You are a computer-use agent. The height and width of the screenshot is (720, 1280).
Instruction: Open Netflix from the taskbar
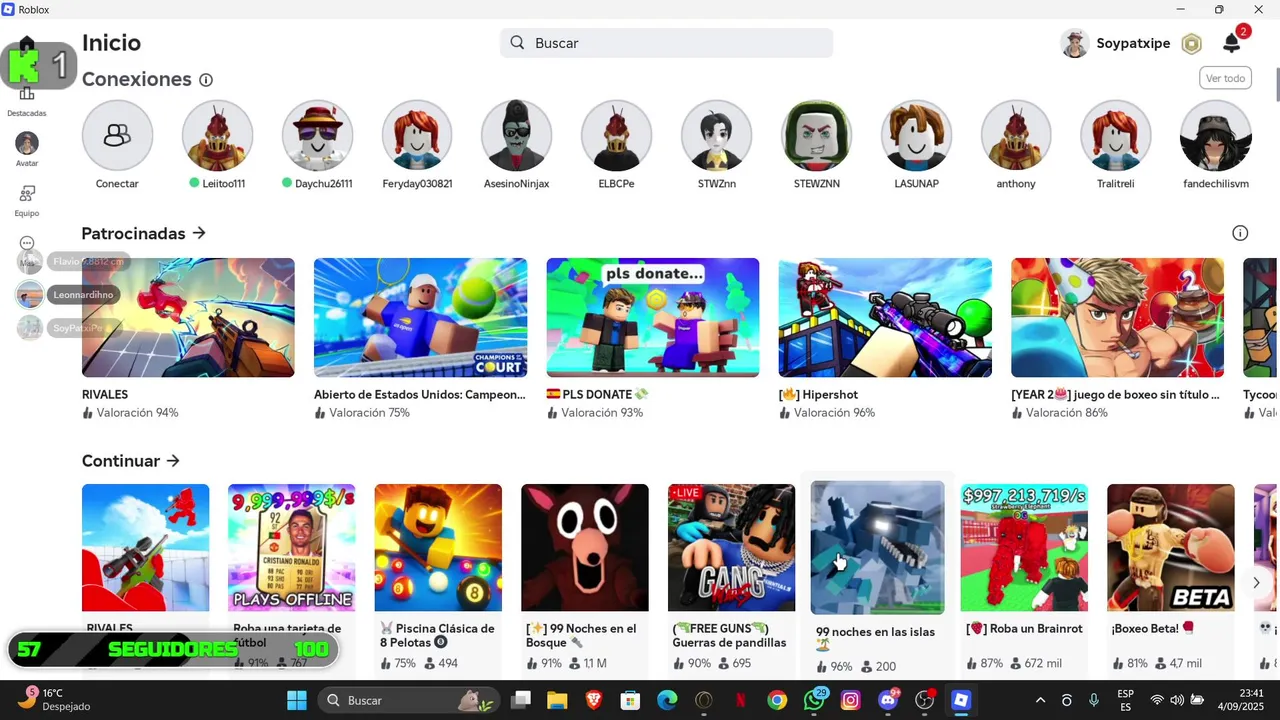coord(741,700)
